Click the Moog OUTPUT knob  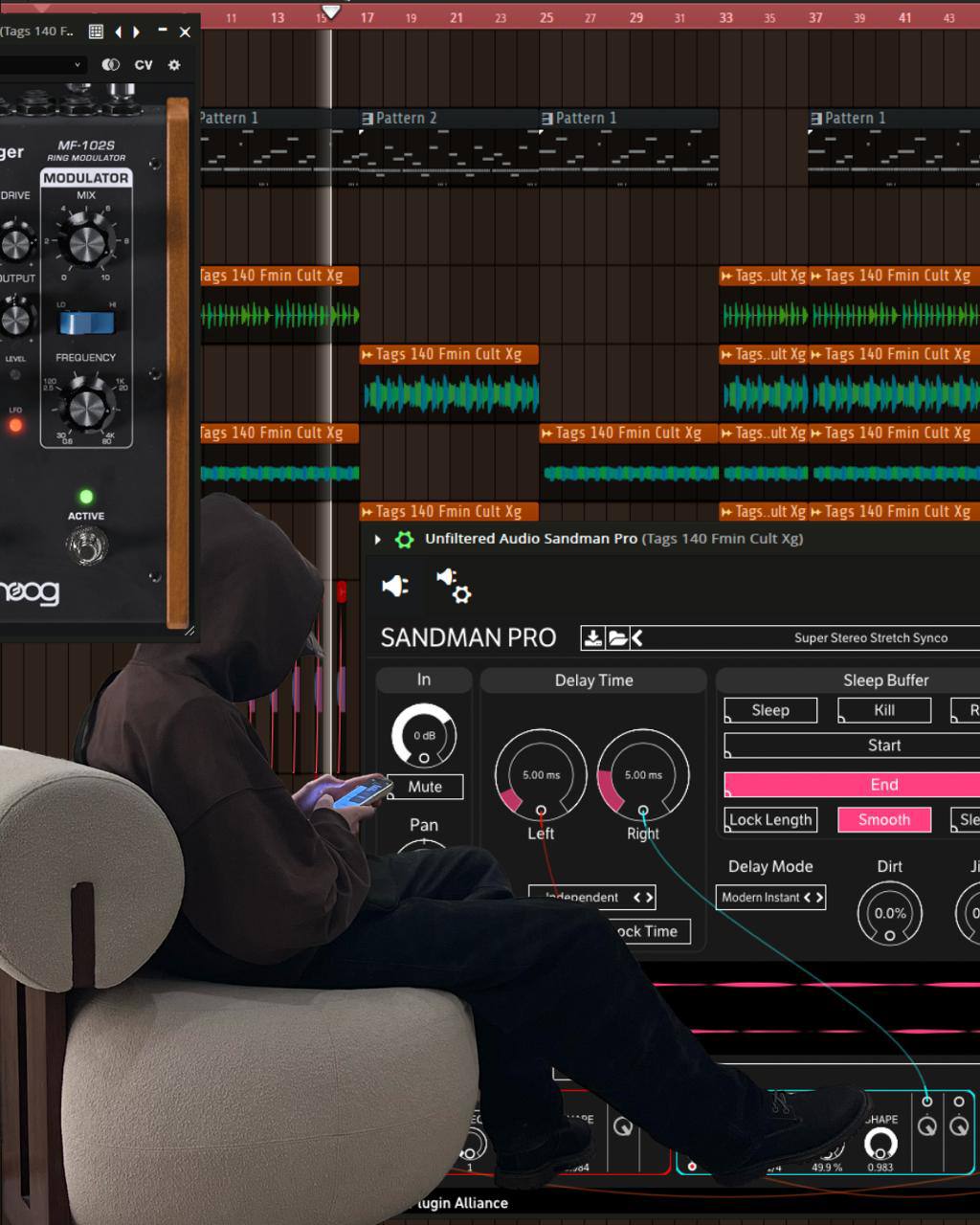[14, 318]
